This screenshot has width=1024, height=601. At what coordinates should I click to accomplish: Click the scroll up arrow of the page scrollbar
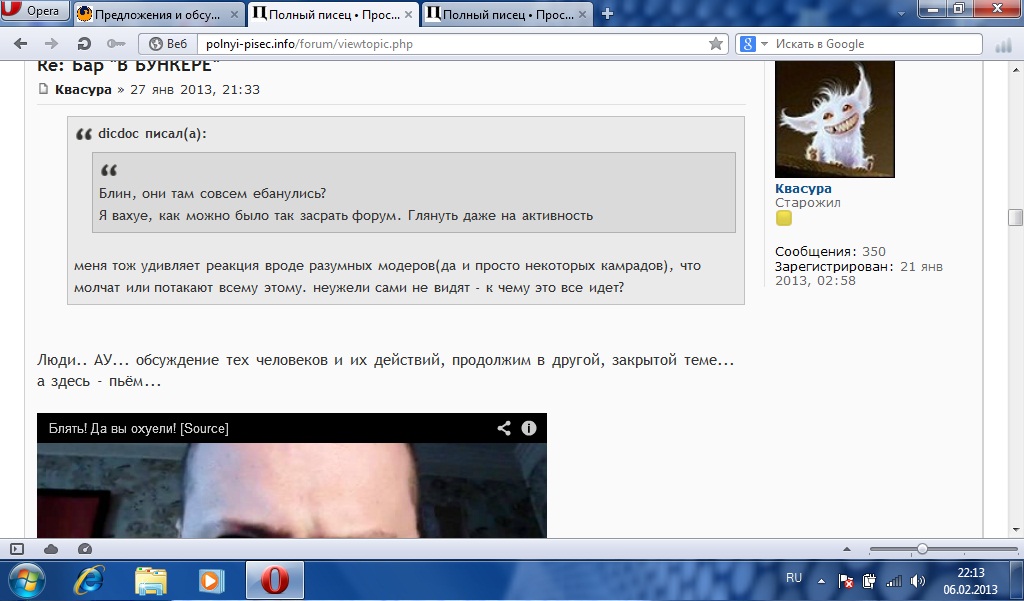tap(1015, 70)
